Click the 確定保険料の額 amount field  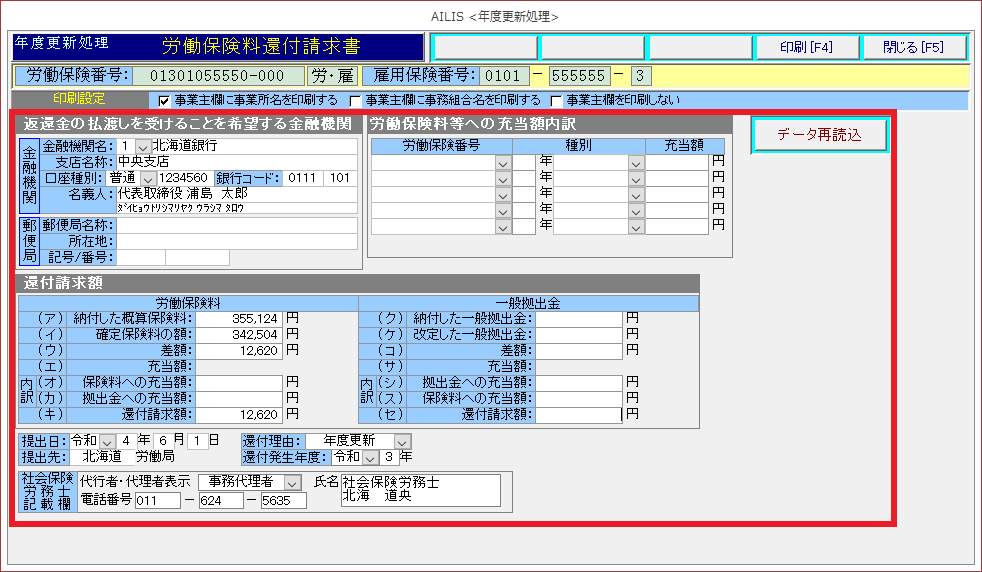click(x=240, y=335)
